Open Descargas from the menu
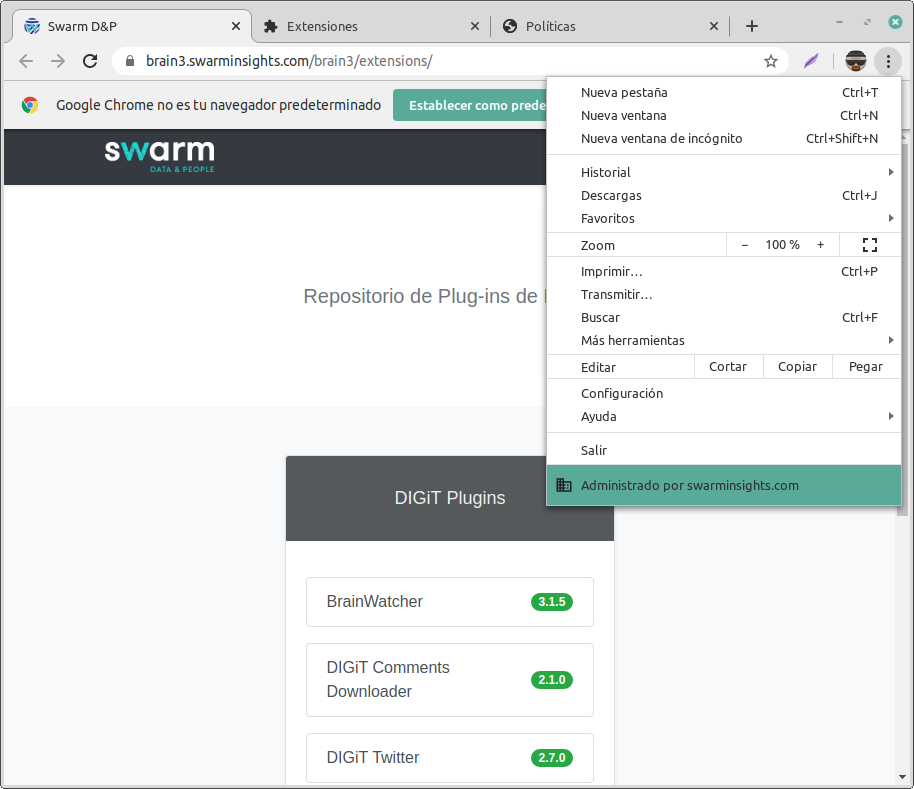Screen dimensions: 914x789 (x=724, y=195)
